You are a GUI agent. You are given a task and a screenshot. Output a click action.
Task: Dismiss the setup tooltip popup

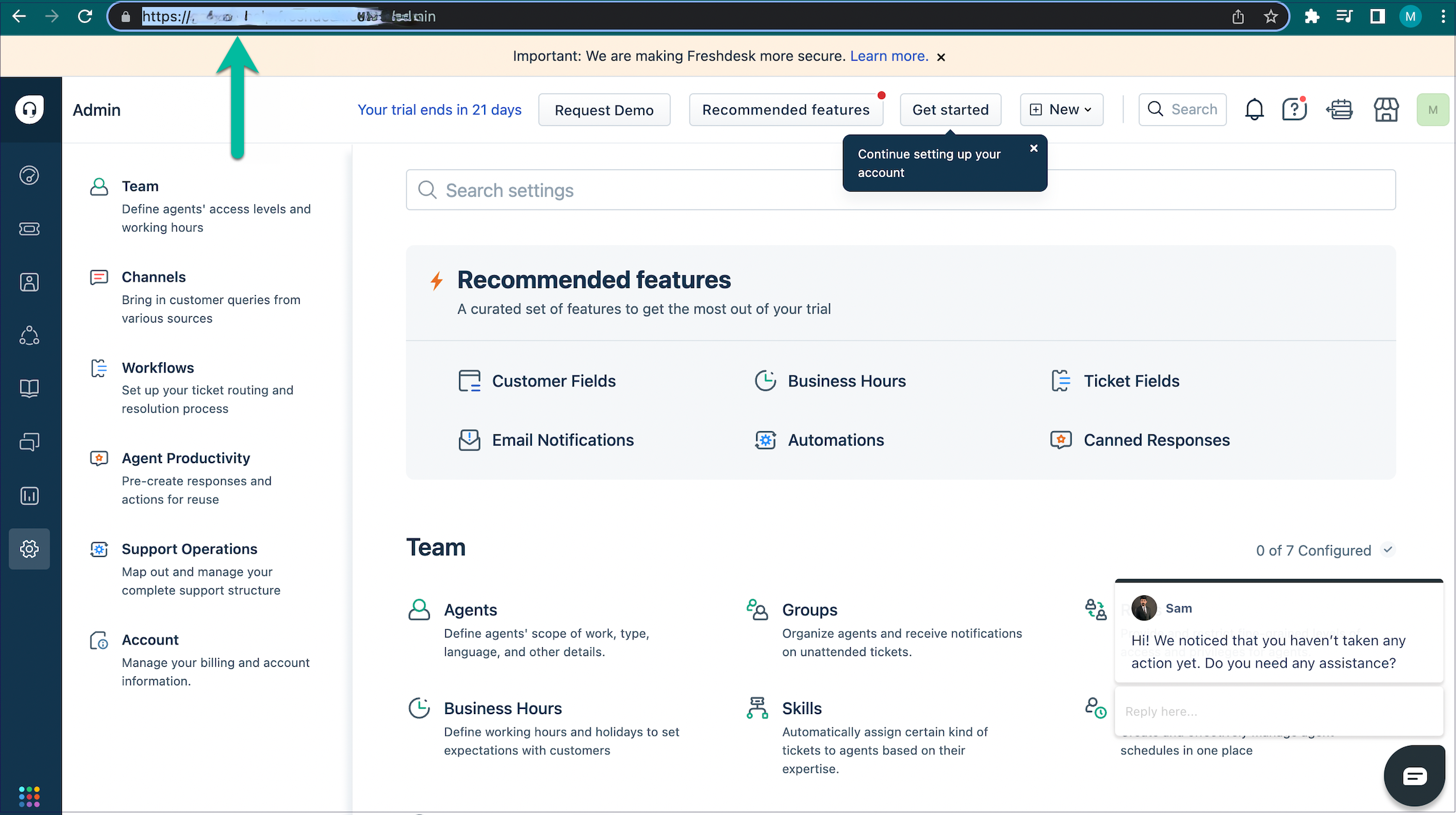(1034, 148)
